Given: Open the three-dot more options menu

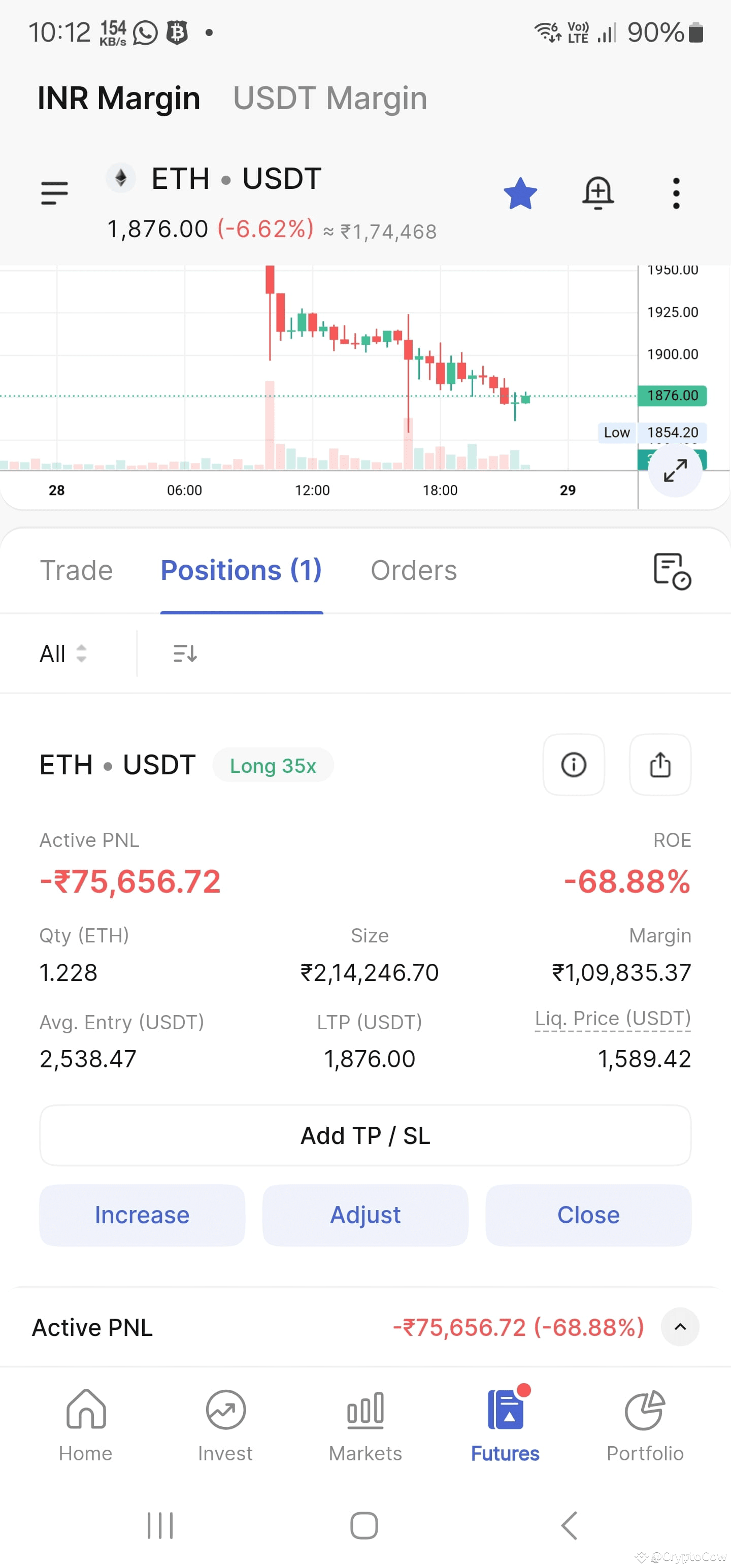Looking at the screenshot, I should click(x=676, y=193).
